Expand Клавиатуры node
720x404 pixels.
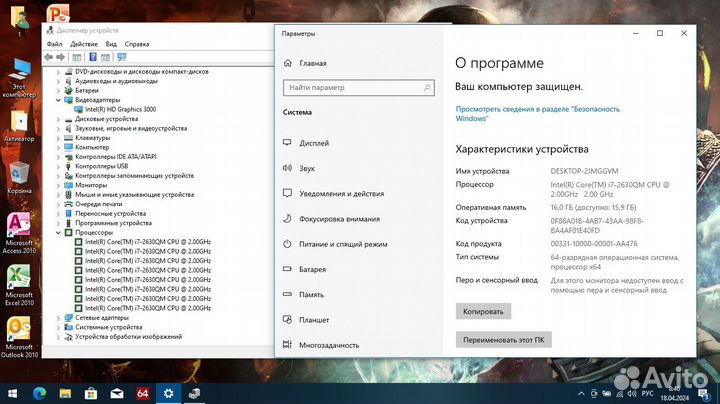[58, 138]
